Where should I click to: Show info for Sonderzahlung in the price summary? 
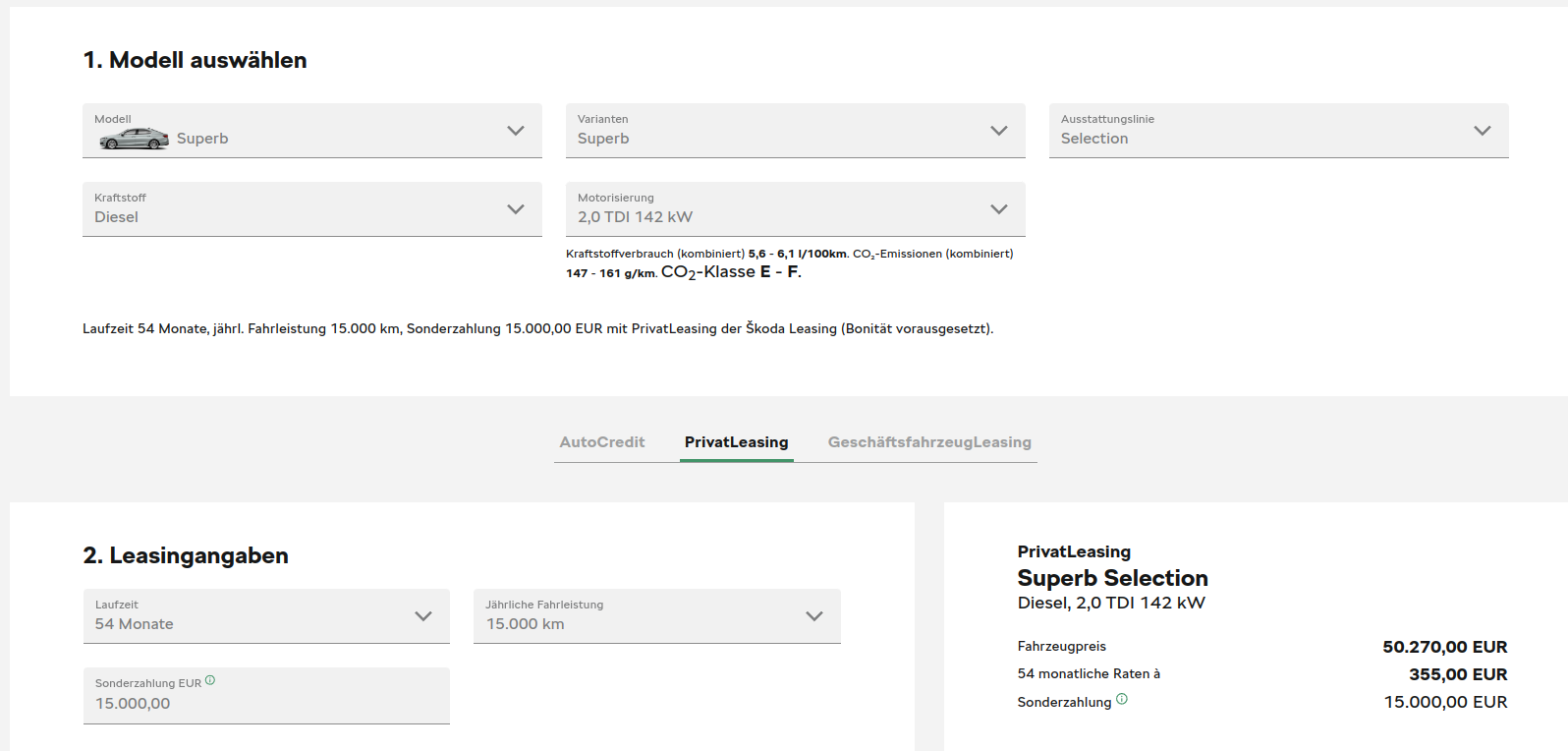coord(1122,699)
